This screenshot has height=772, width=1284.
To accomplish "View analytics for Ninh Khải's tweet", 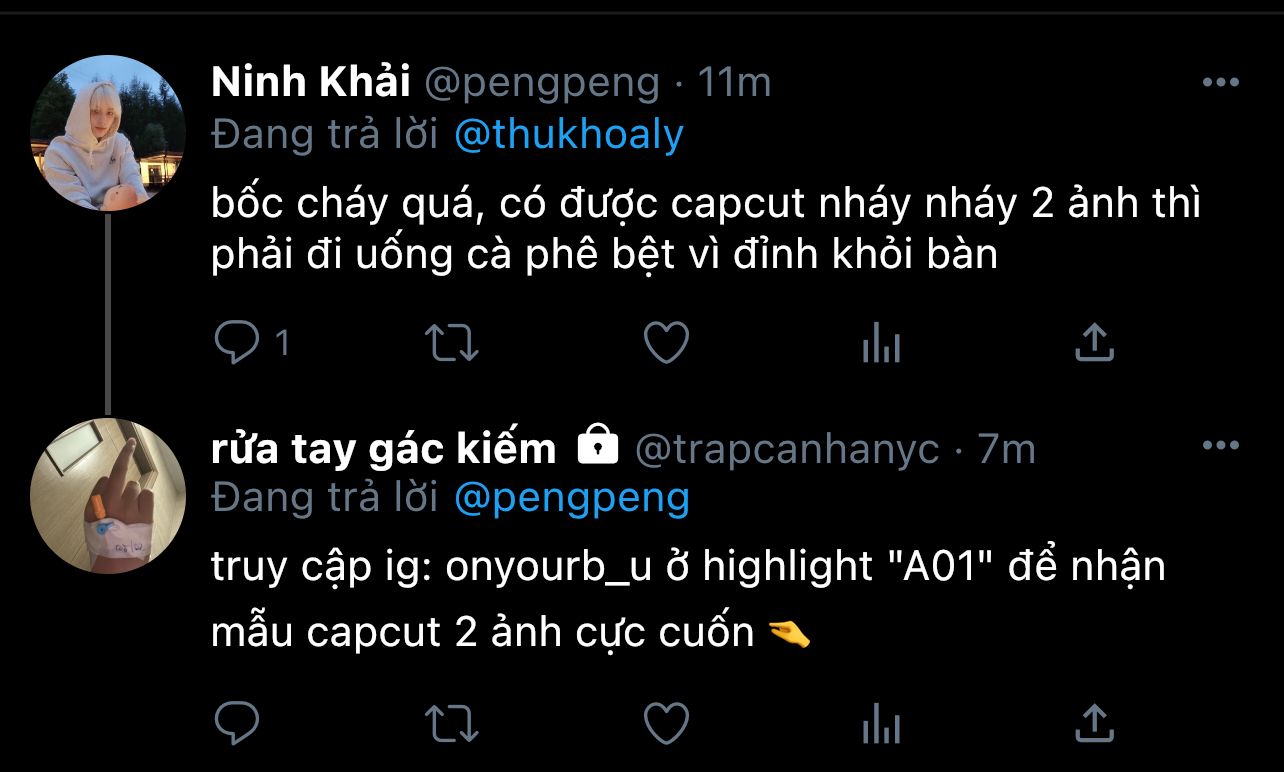I will 881,344.
